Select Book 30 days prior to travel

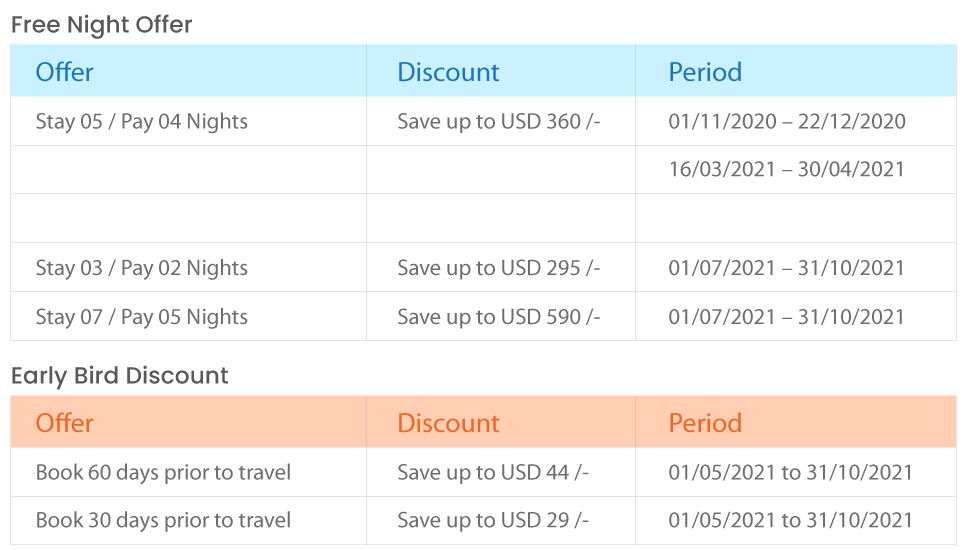(163, 520)
